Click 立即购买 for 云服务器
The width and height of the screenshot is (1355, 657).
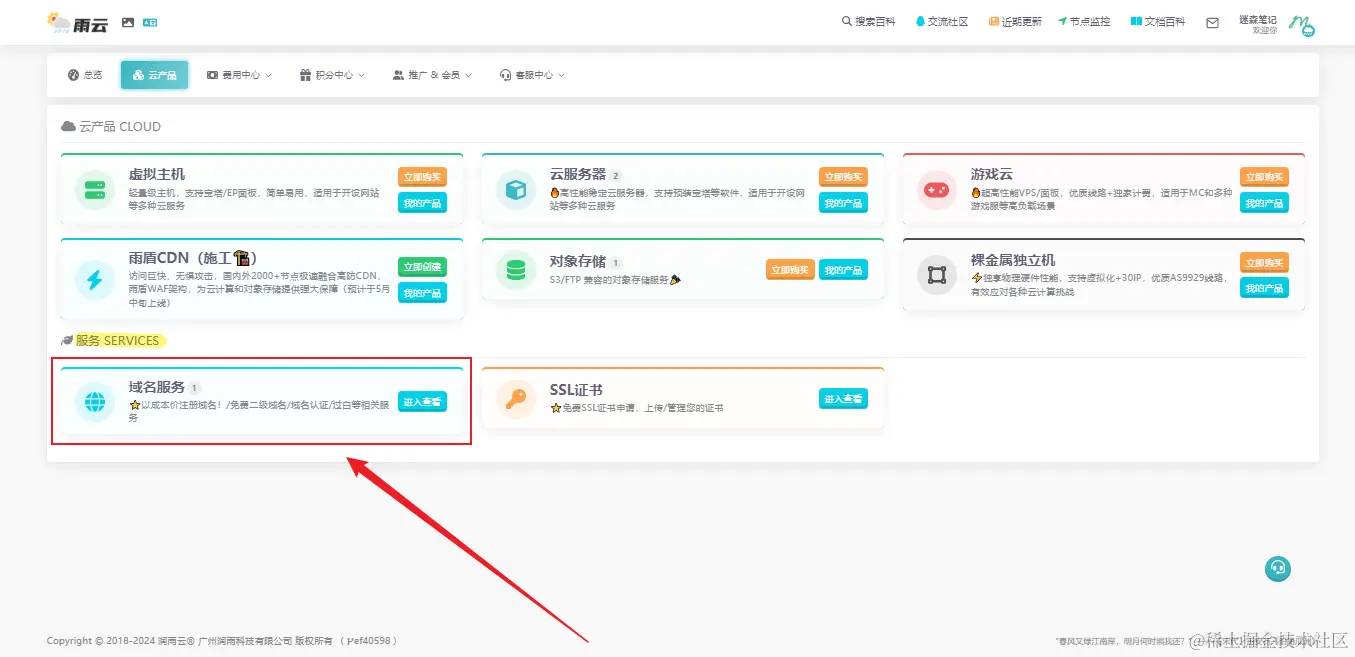(x=843, y=177)
